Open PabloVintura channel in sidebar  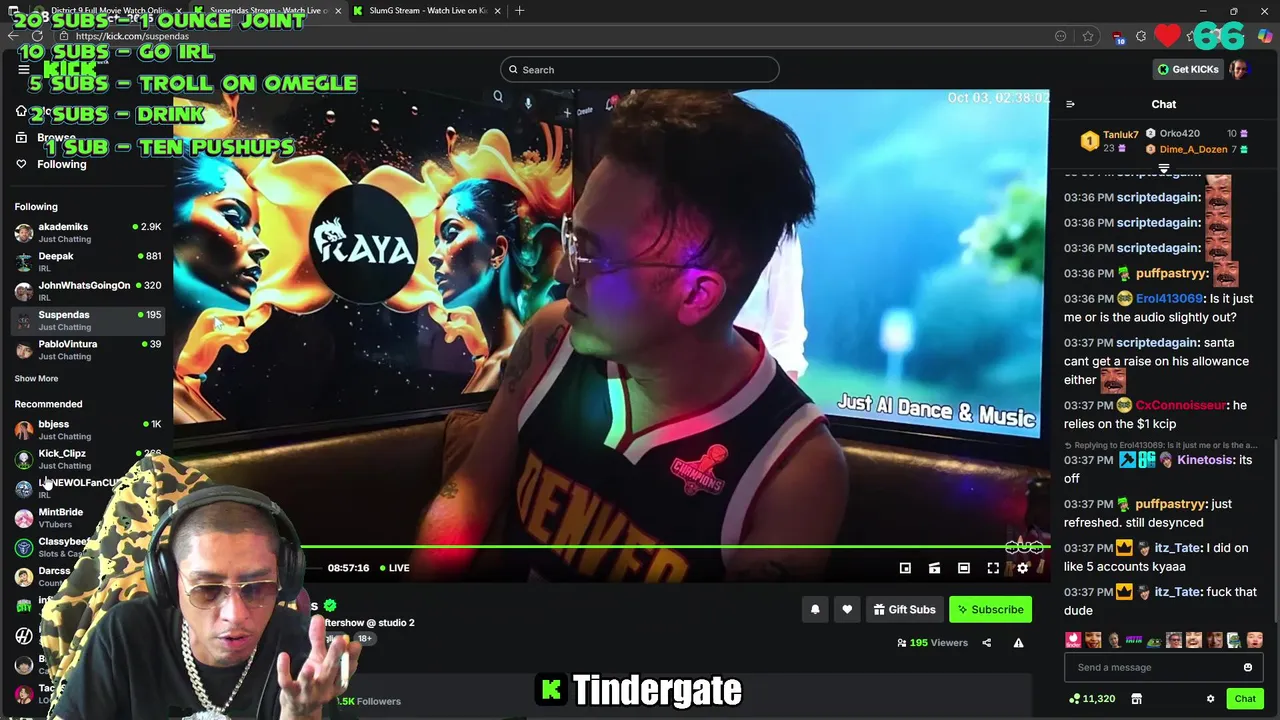tap(88, 349)
